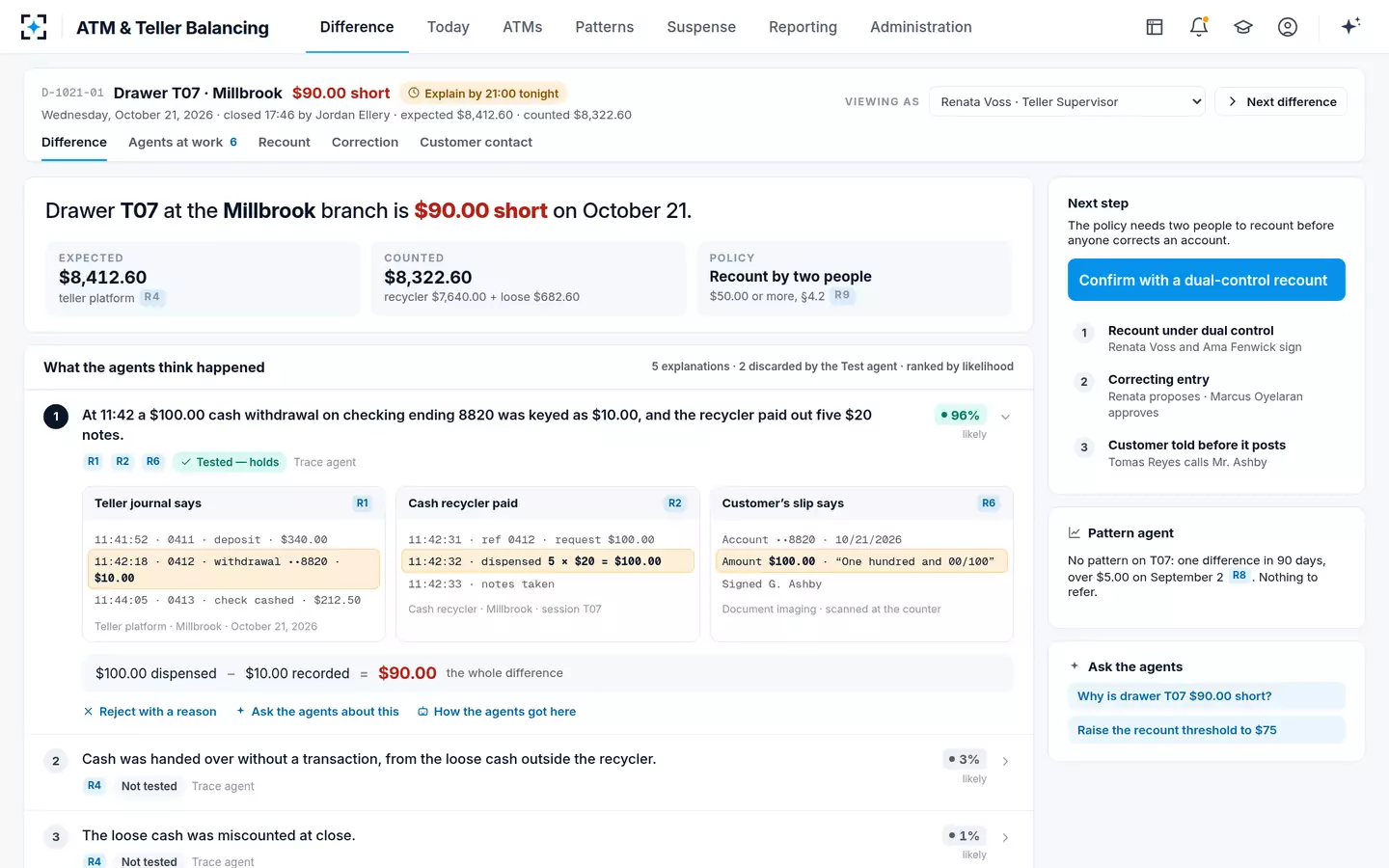Open the Viewing As role dropdown
This screenshot has width=1389, height=868.
(x=1067, y=101)
